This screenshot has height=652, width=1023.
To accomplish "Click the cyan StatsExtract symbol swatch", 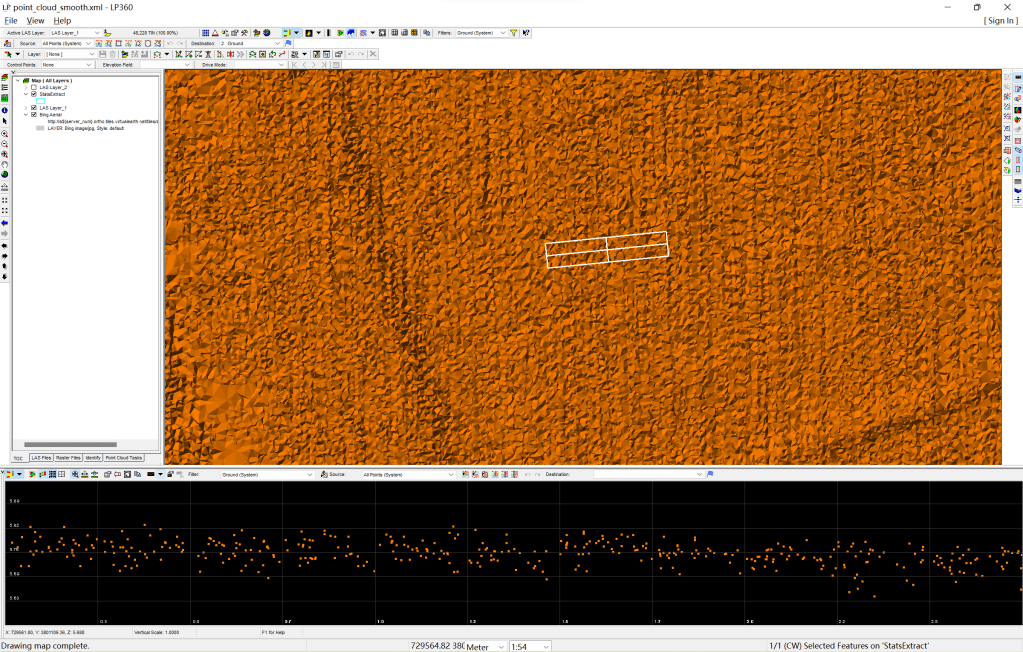I will click(40, 101).
